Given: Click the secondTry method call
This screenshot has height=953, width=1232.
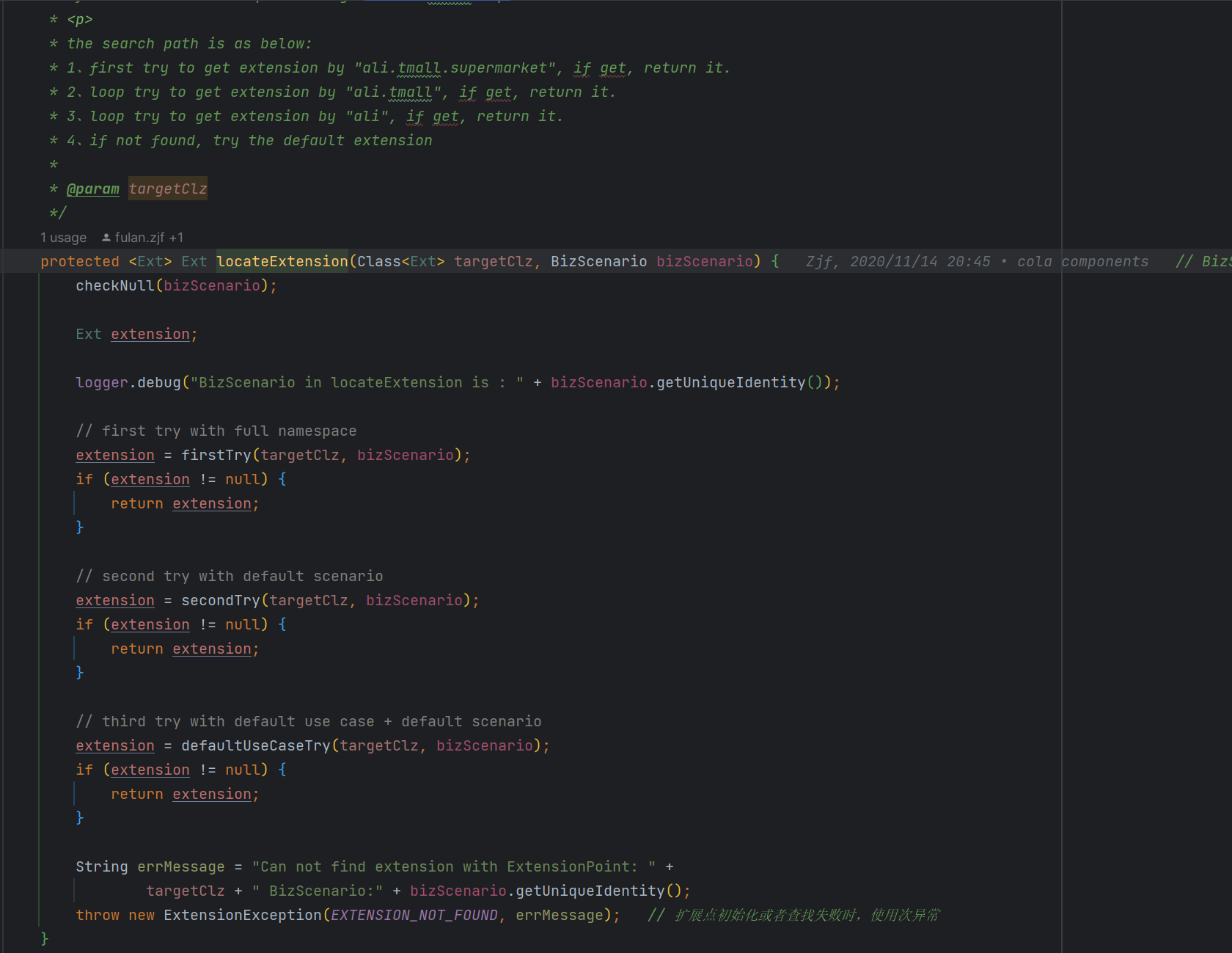Looking at the screenshot, I should pyautogui.click(x=220, y=601).
